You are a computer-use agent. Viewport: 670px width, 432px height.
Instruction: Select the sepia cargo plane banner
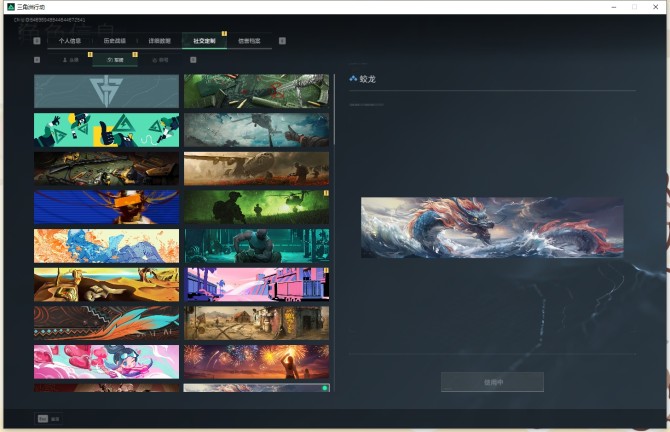point(256,169)
